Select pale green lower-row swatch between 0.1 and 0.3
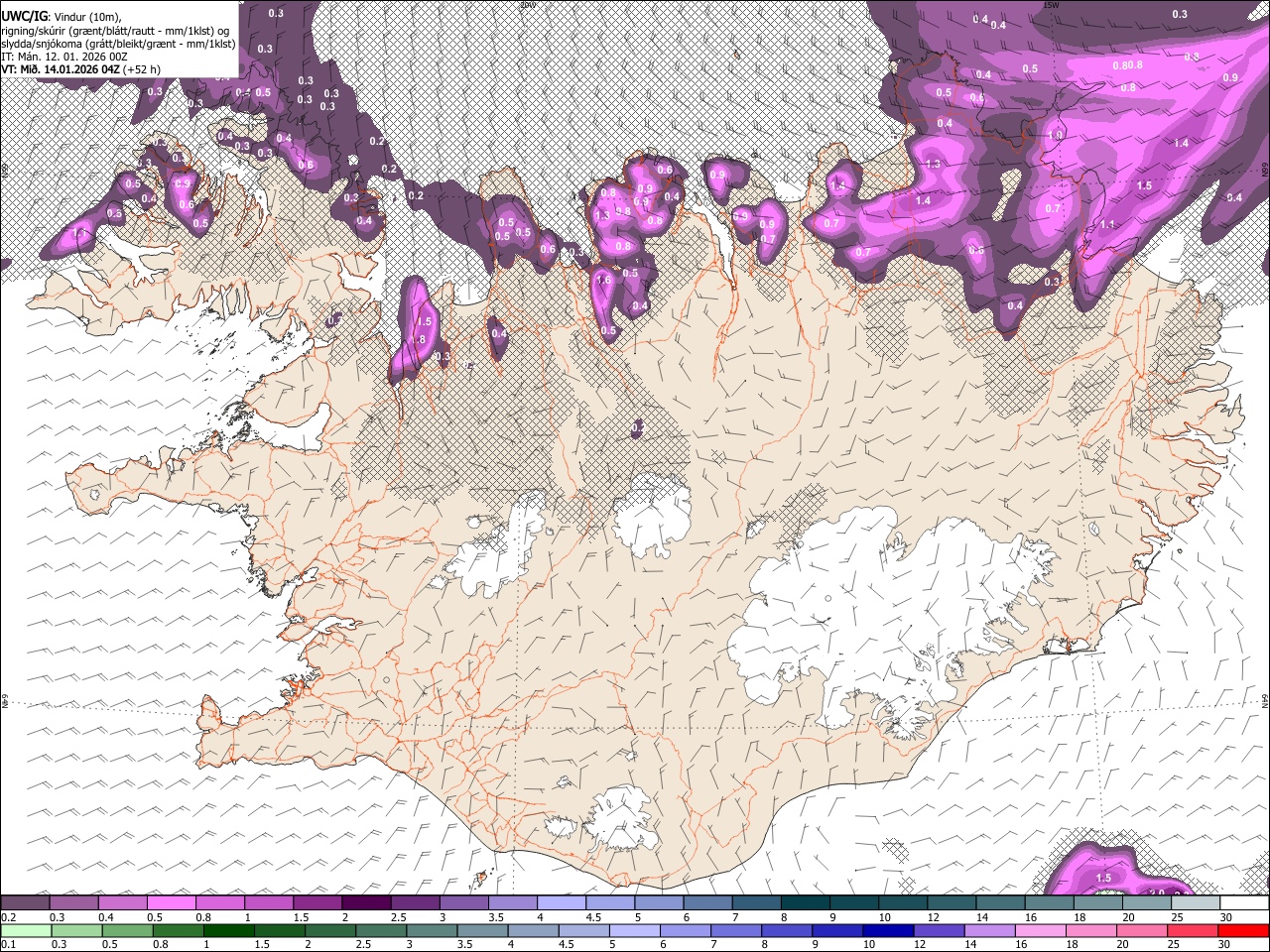This screenshot has height=952, width=1270. pyautogui.click(x=26, y=930)
